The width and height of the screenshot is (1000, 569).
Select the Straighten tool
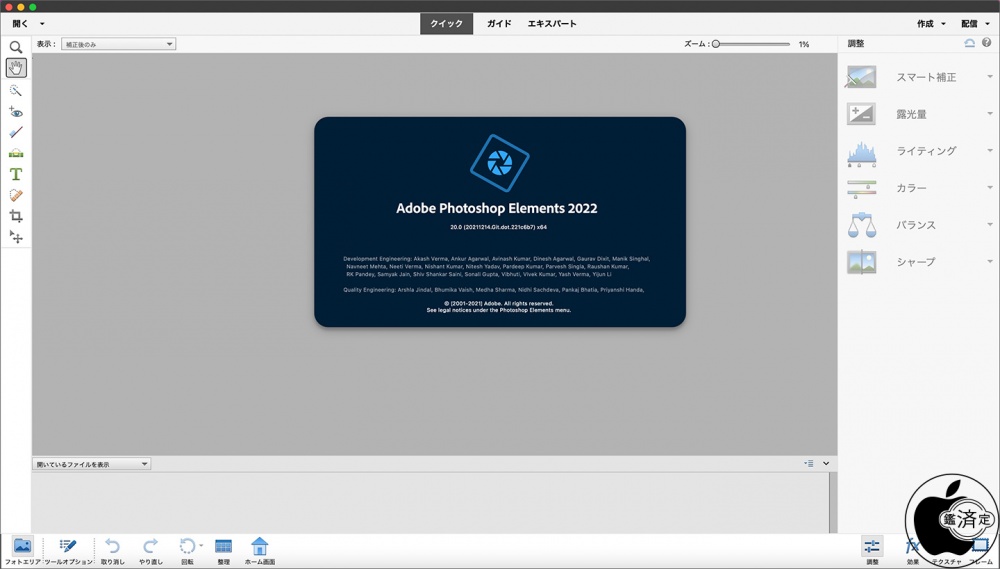[x=16, y=153]
